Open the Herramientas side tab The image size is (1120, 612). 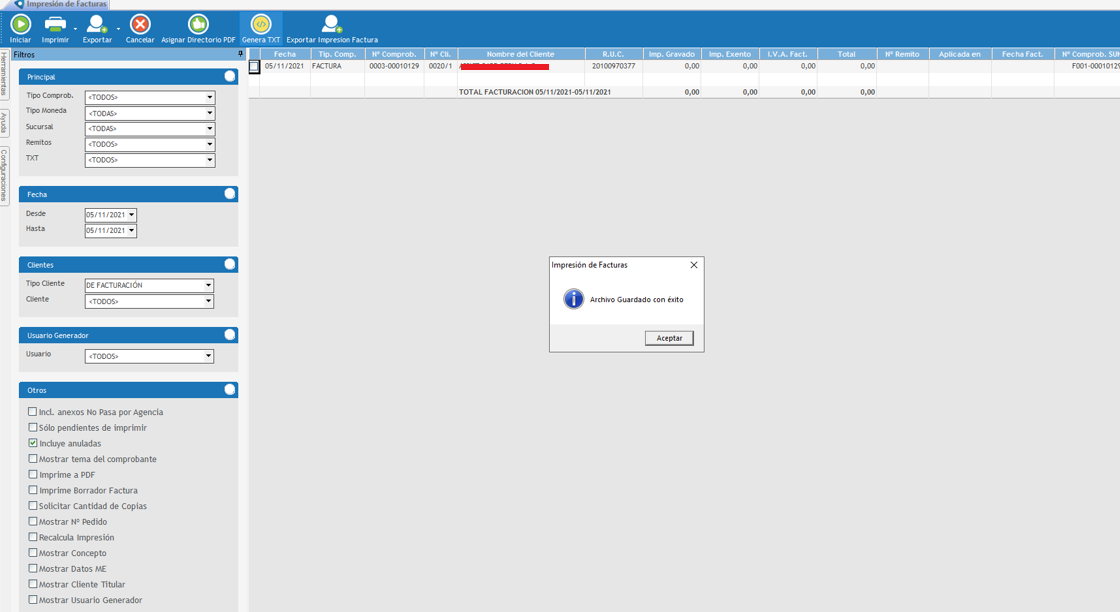(x=4, y=75)
